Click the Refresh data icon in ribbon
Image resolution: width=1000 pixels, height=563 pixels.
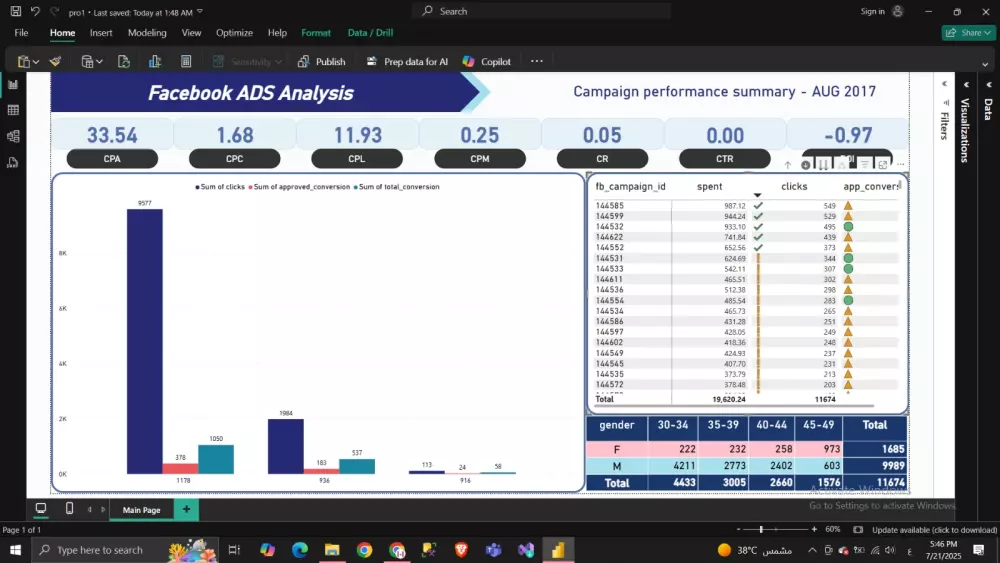click(x=124, y=61)
